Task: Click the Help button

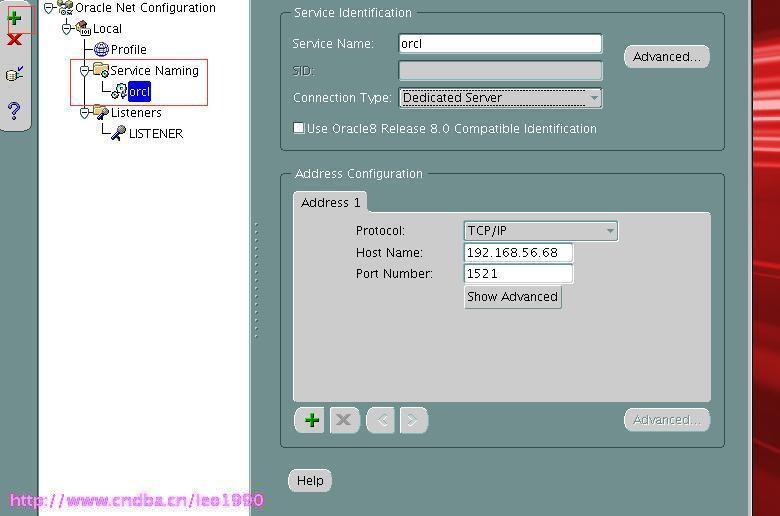Action: tap(310, 481)
